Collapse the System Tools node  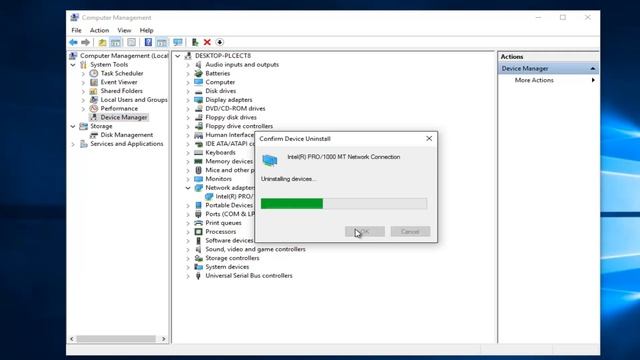73,64
